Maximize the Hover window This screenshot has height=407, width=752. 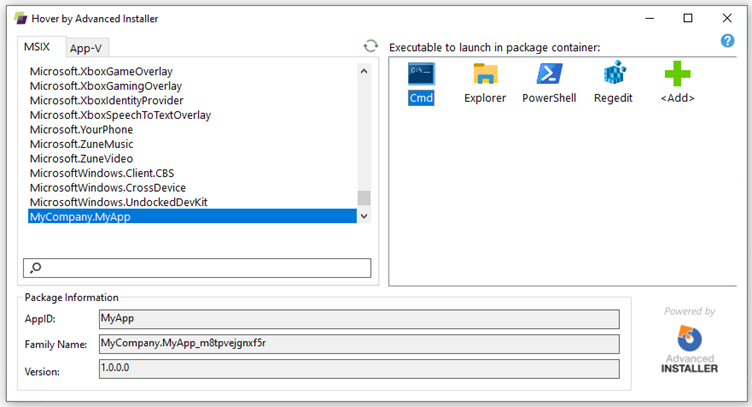coord(688,18)
